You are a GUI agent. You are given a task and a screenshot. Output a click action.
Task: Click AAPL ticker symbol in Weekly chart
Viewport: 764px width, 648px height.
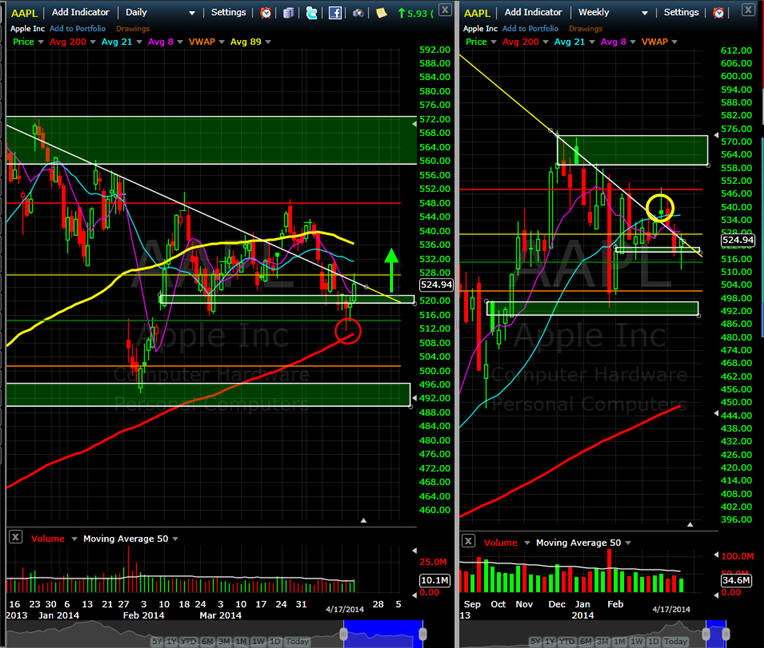coord(477,13)
